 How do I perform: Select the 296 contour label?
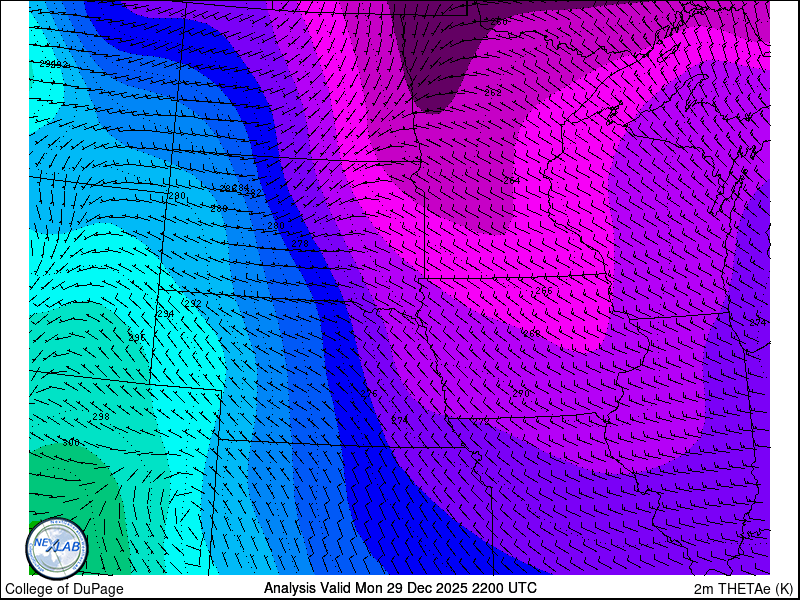point(136,337)
